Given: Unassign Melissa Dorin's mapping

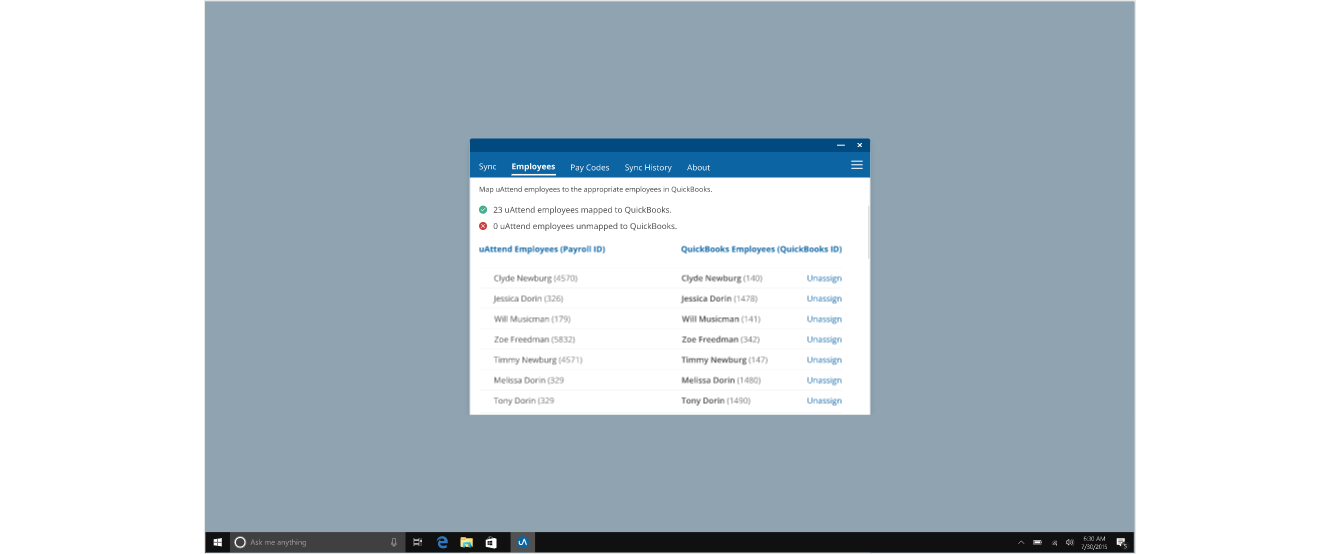Looking at the screenshot, I should click(x=824, y=380).
